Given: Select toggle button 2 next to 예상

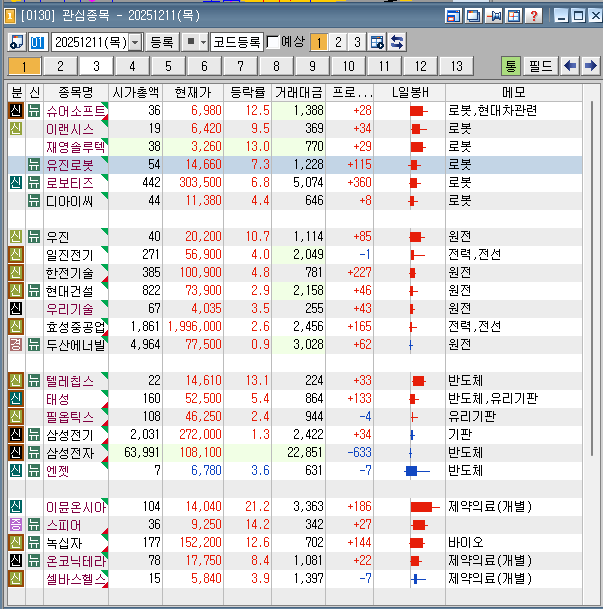Looking at the screenshot, I should pyautogui.click(x=338, y=42).
